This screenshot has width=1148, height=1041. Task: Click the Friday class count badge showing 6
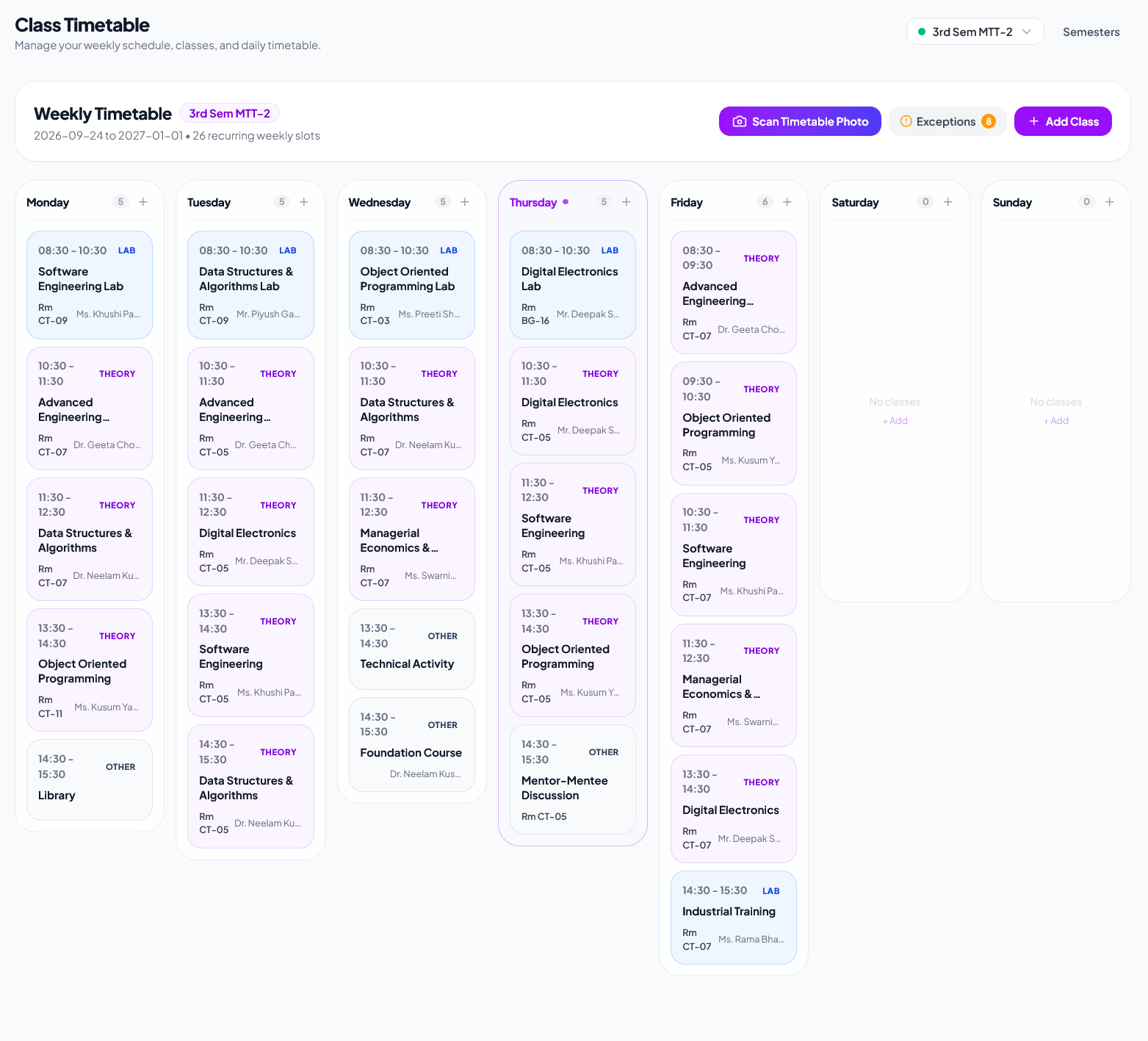[x=765, y=202]
